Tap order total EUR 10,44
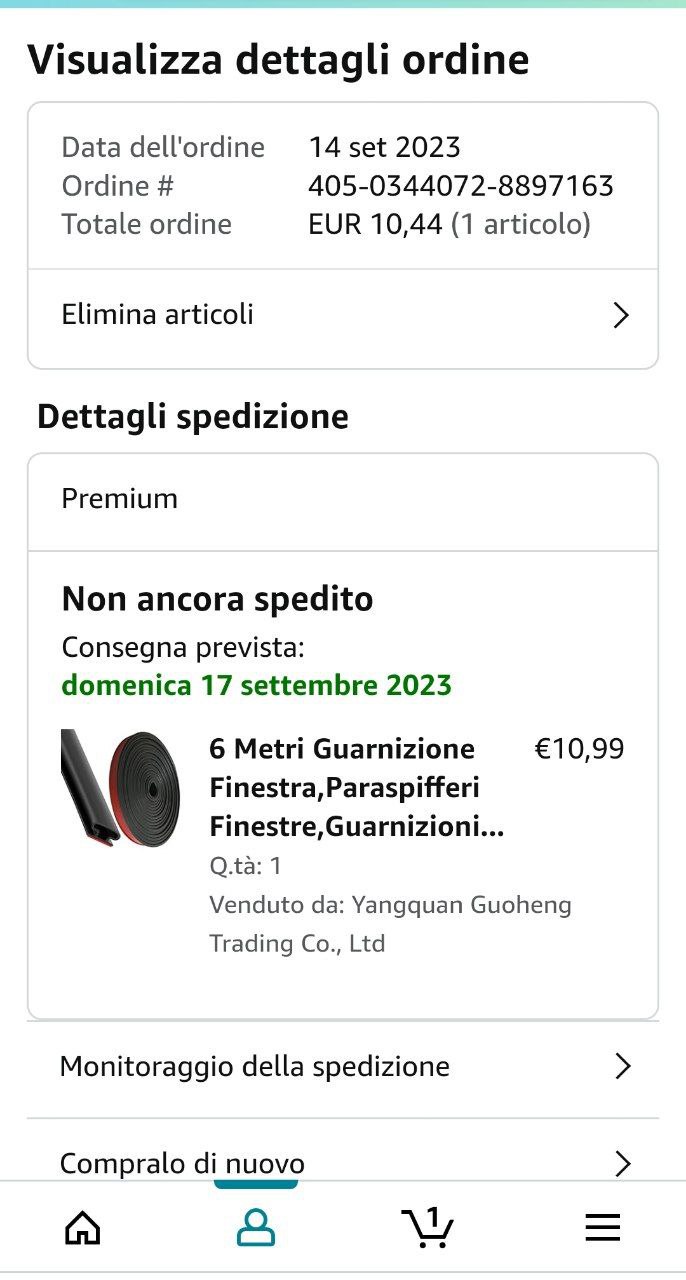The height and width of the screenshot is (1280, 686). tap(375, 224)
